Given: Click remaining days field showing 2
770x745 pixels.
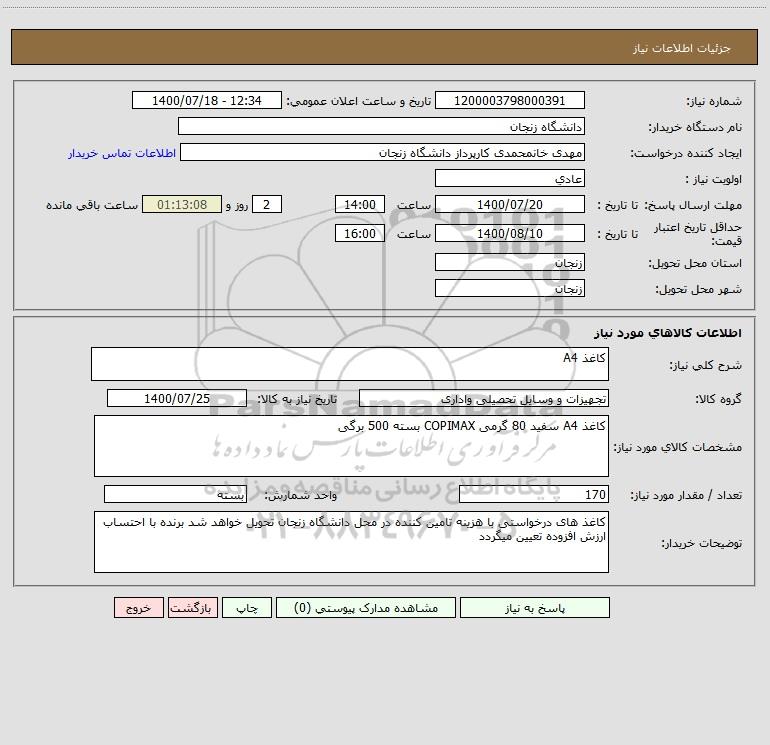Looking at the screenshot, I should tap(267, 204).
